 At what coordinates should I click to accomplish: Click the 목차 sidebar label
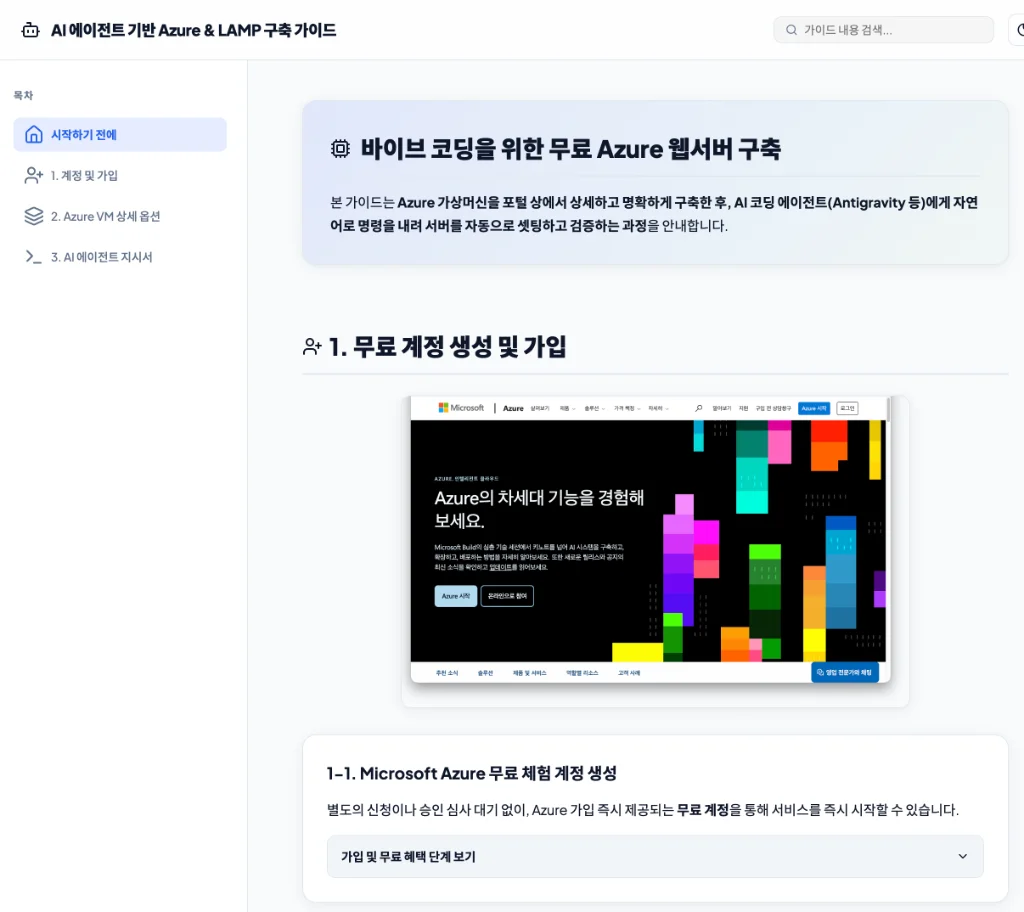pyautogui.click(x=23, y=95)
